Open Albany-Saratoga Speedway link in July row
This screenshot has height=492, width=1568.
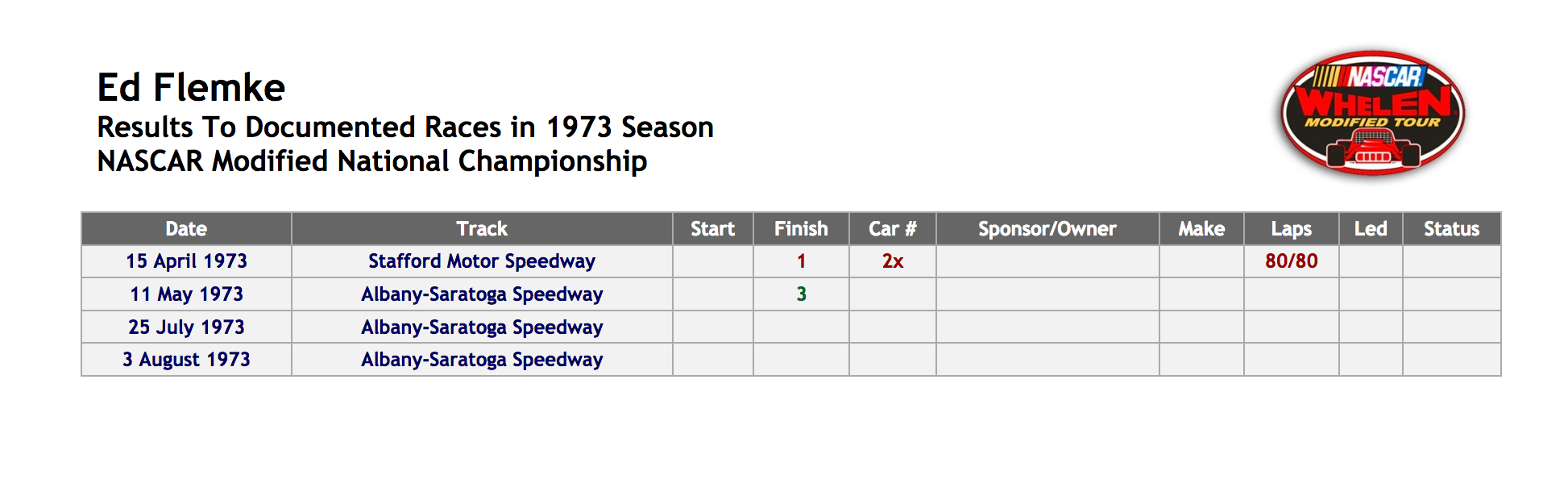click(x=482, y=327)
